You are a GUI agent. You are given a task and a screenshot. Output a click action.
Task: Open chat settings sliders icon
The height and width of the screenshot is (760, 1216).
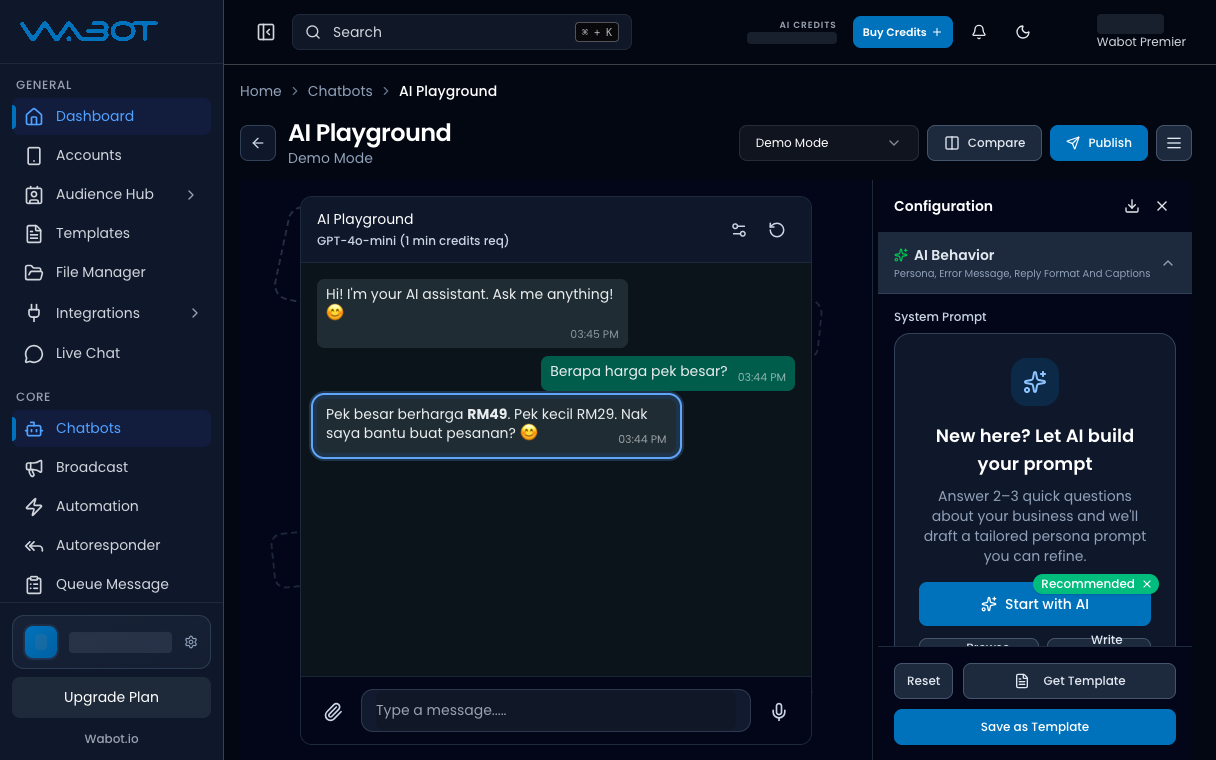click(x=739, y=230)
